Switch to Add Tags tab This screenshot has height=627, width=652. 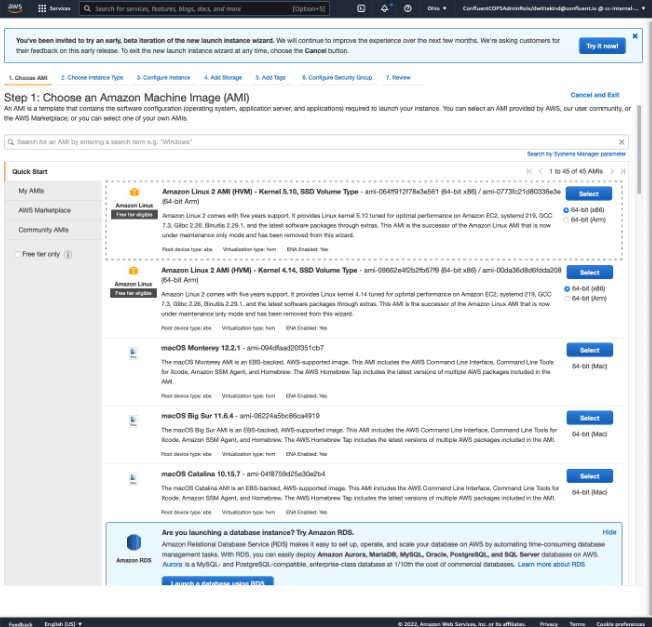coord(271,78)
